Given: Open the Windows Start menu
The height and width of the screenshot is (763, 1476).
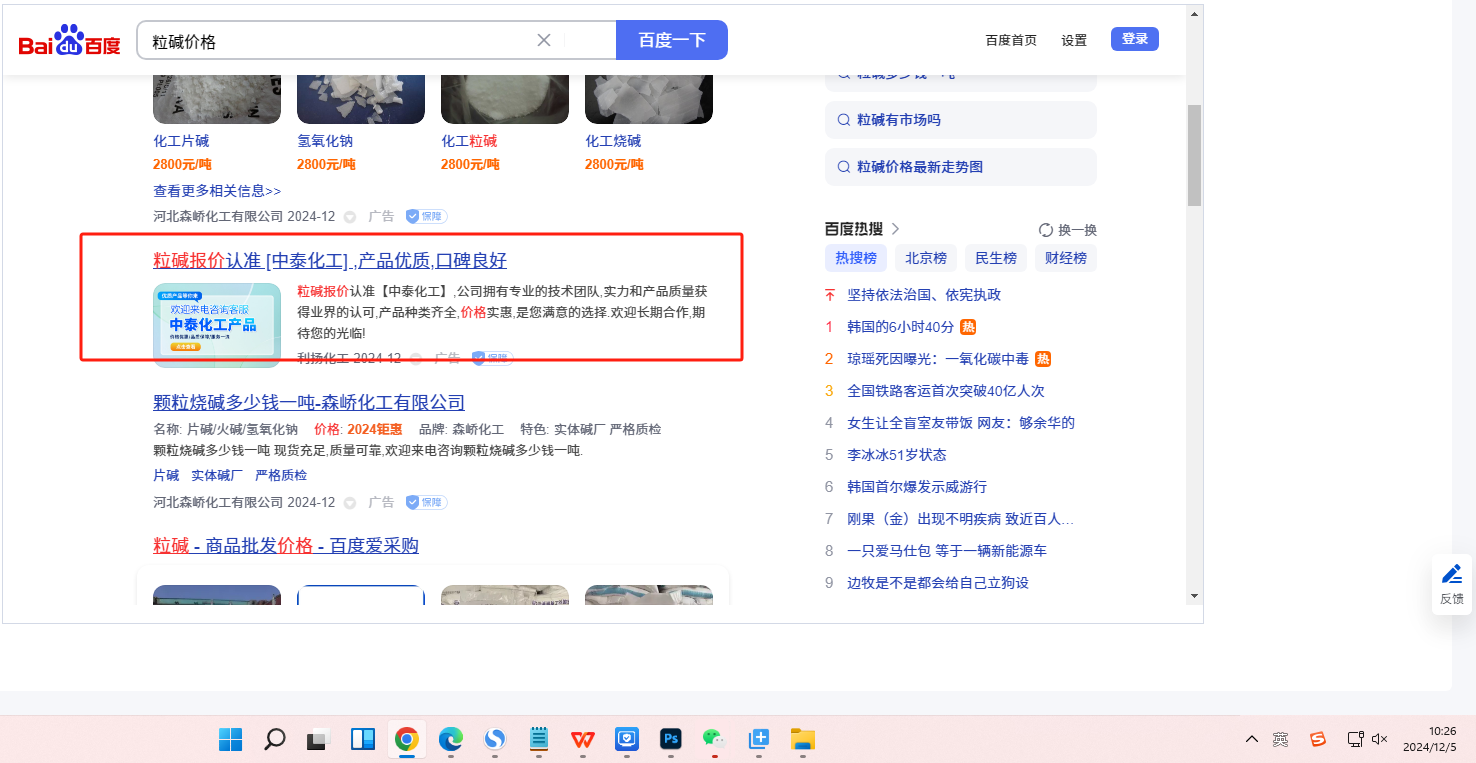Looking at the screenshot, I should click(x=230, y=739).
